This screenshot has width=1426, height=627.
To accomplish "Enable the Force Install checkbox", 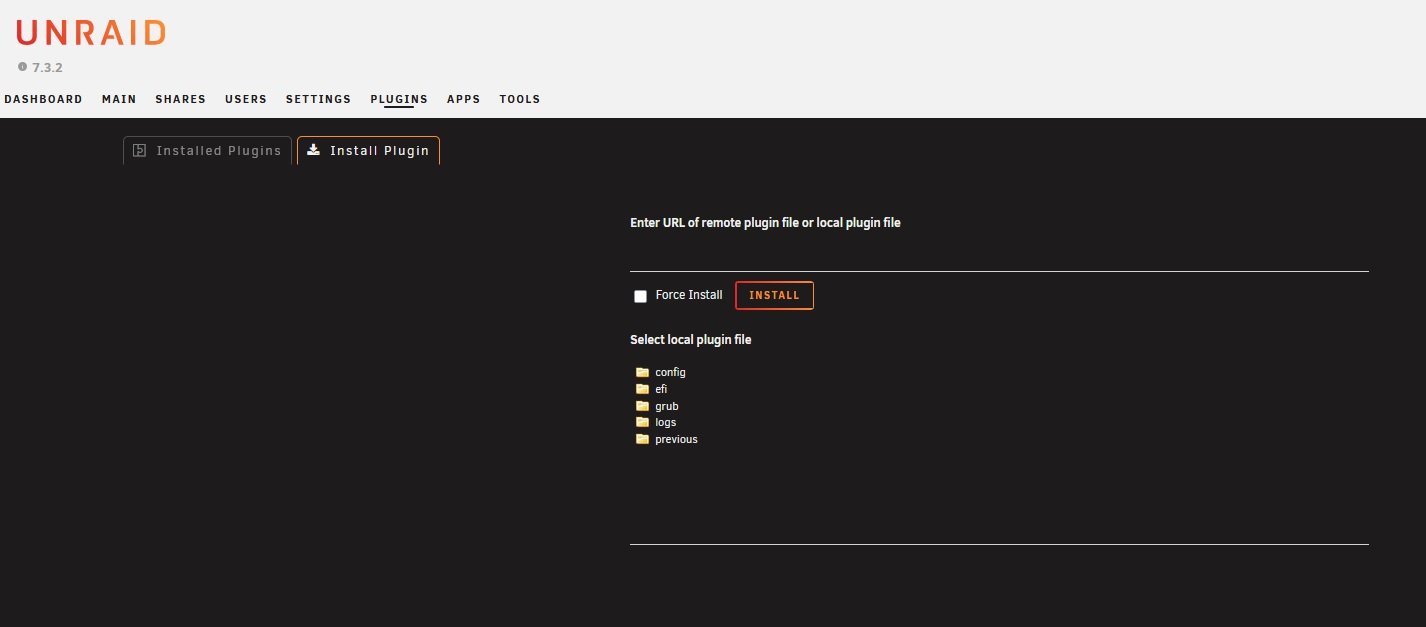I will click(x=640, y=296).
